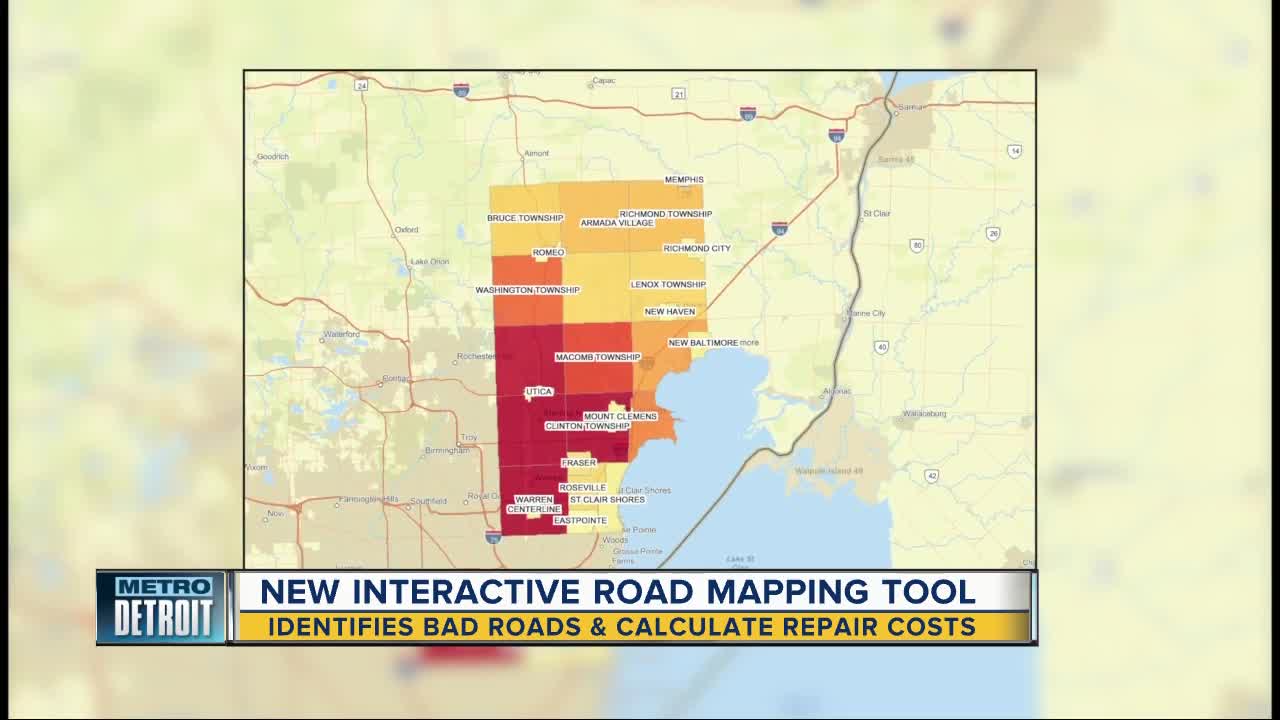Viewport: 1280px width, 720px height.
Task: Select the Fraser map label
Action: pyautogui.click(x=578, y=463)
